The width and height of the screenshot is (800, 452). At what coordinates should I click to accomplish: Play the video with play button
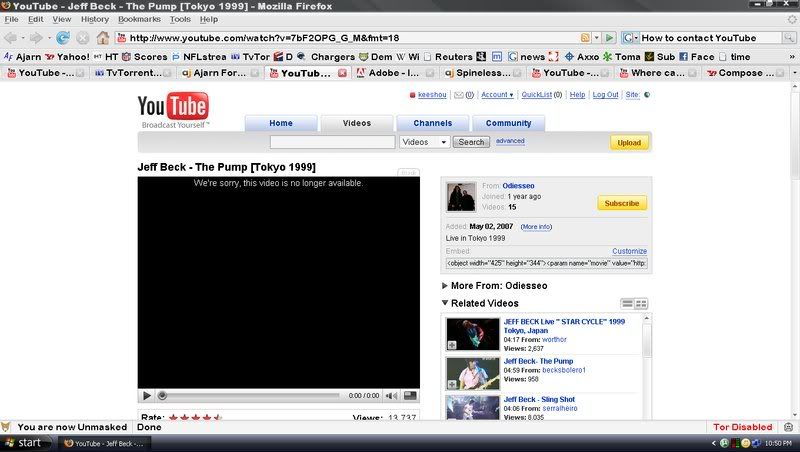click(146, 395)
